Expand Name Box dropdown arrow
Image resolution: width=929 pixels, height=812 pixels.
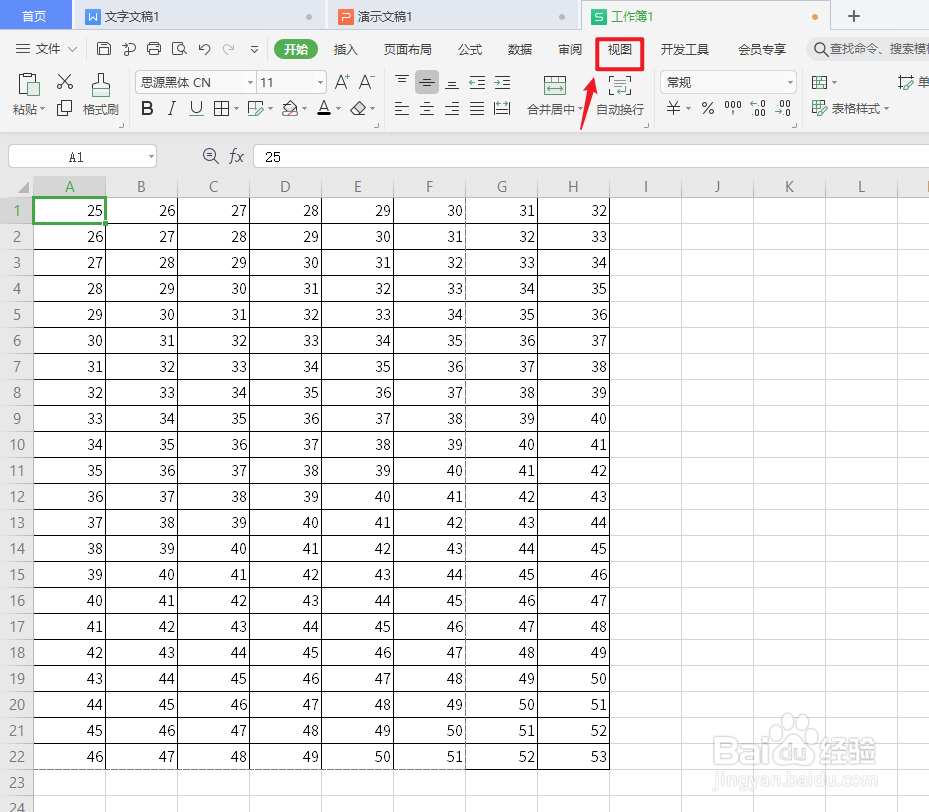151,157
